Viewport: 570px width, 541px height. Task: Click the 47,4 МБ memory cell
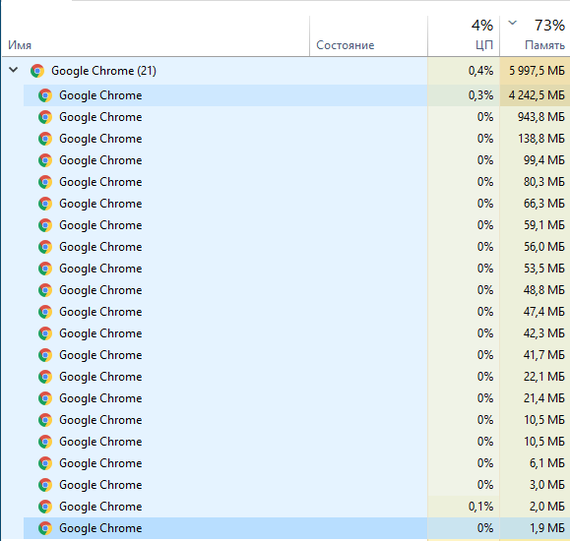click(535, 312)
